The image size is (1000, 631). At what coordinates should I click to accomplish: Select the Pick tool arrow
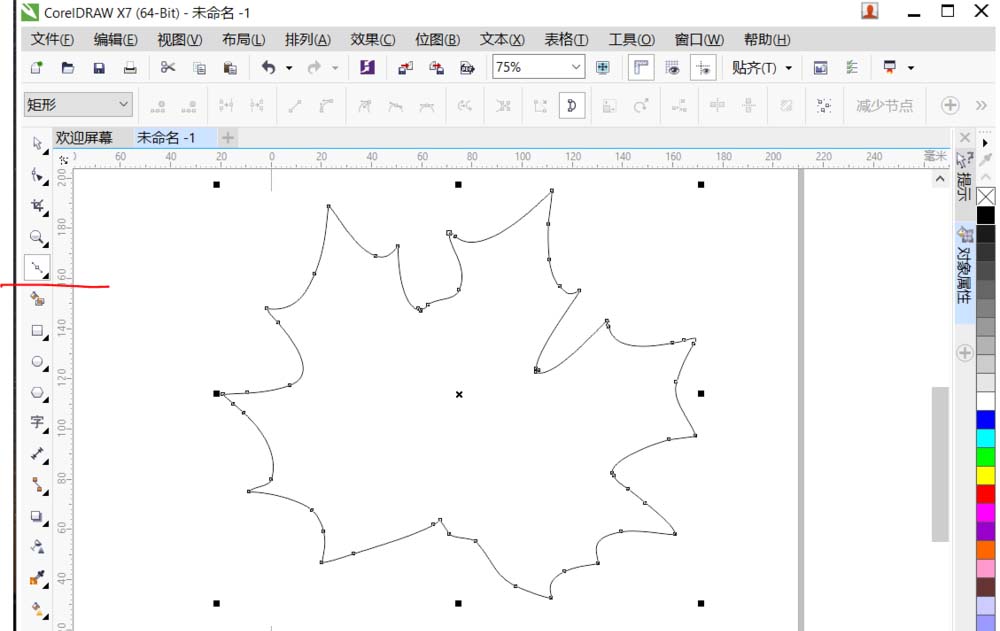click(x=37, y=143)
